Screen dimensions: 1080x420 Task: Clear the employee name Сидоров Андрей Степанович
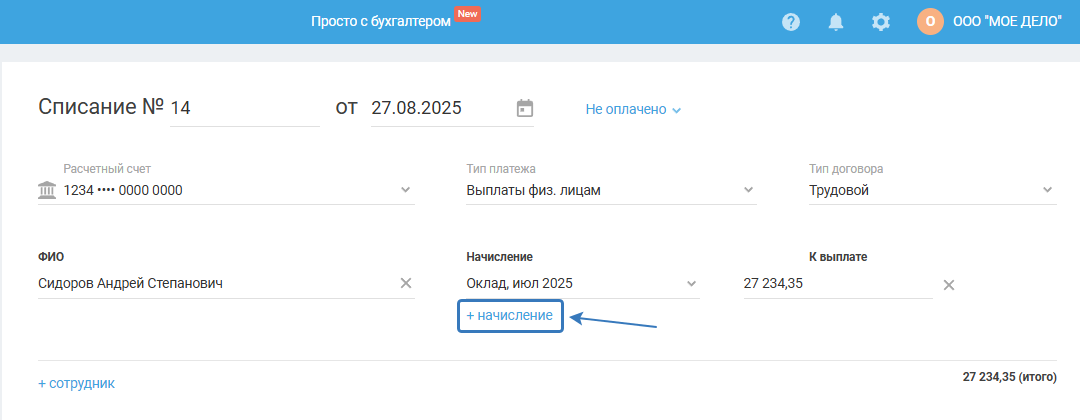tap(406, 284)
